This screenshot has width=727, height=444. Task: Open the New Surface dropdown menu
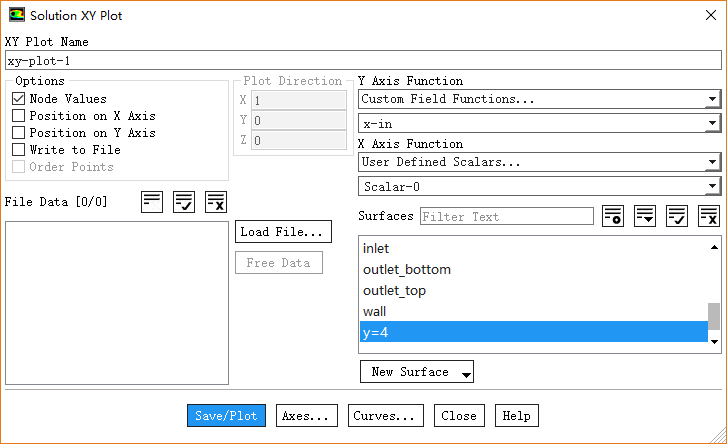point(416,372)
